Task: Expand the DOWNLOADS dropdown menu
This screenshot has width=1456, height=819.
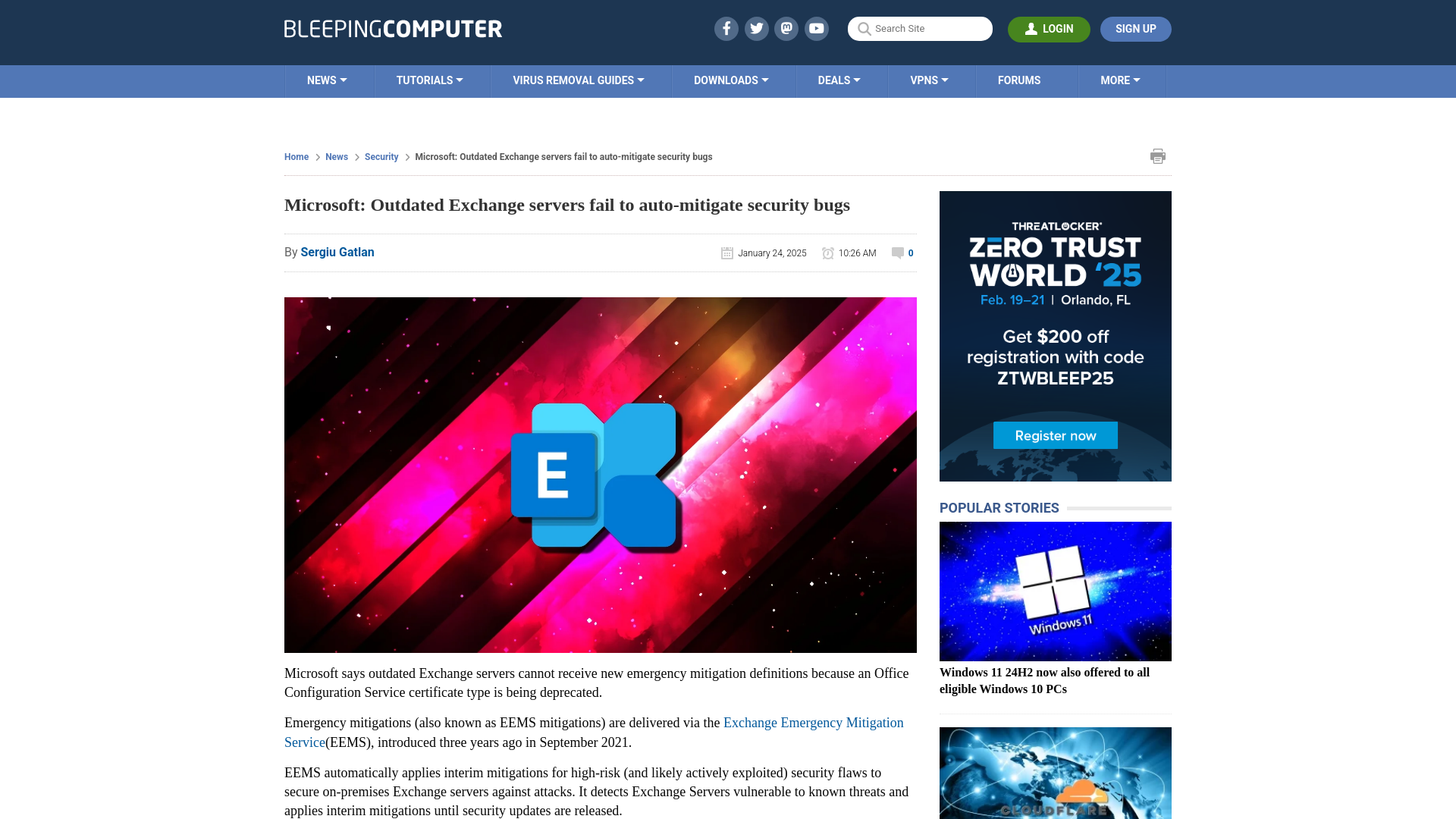Action: click(731, 80)
